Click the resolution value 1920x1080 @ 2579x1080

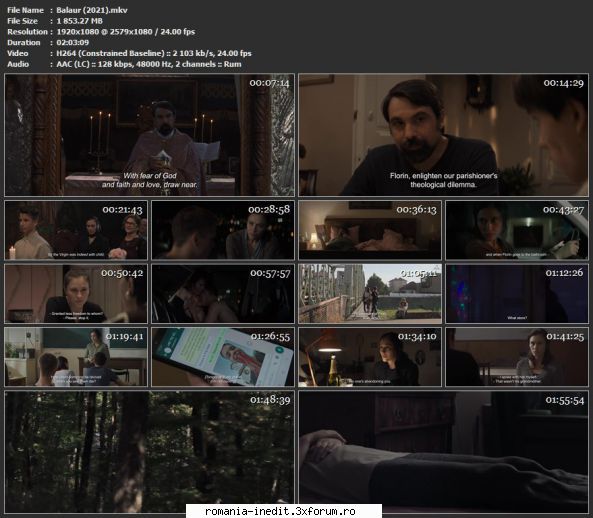click(104, 32)
